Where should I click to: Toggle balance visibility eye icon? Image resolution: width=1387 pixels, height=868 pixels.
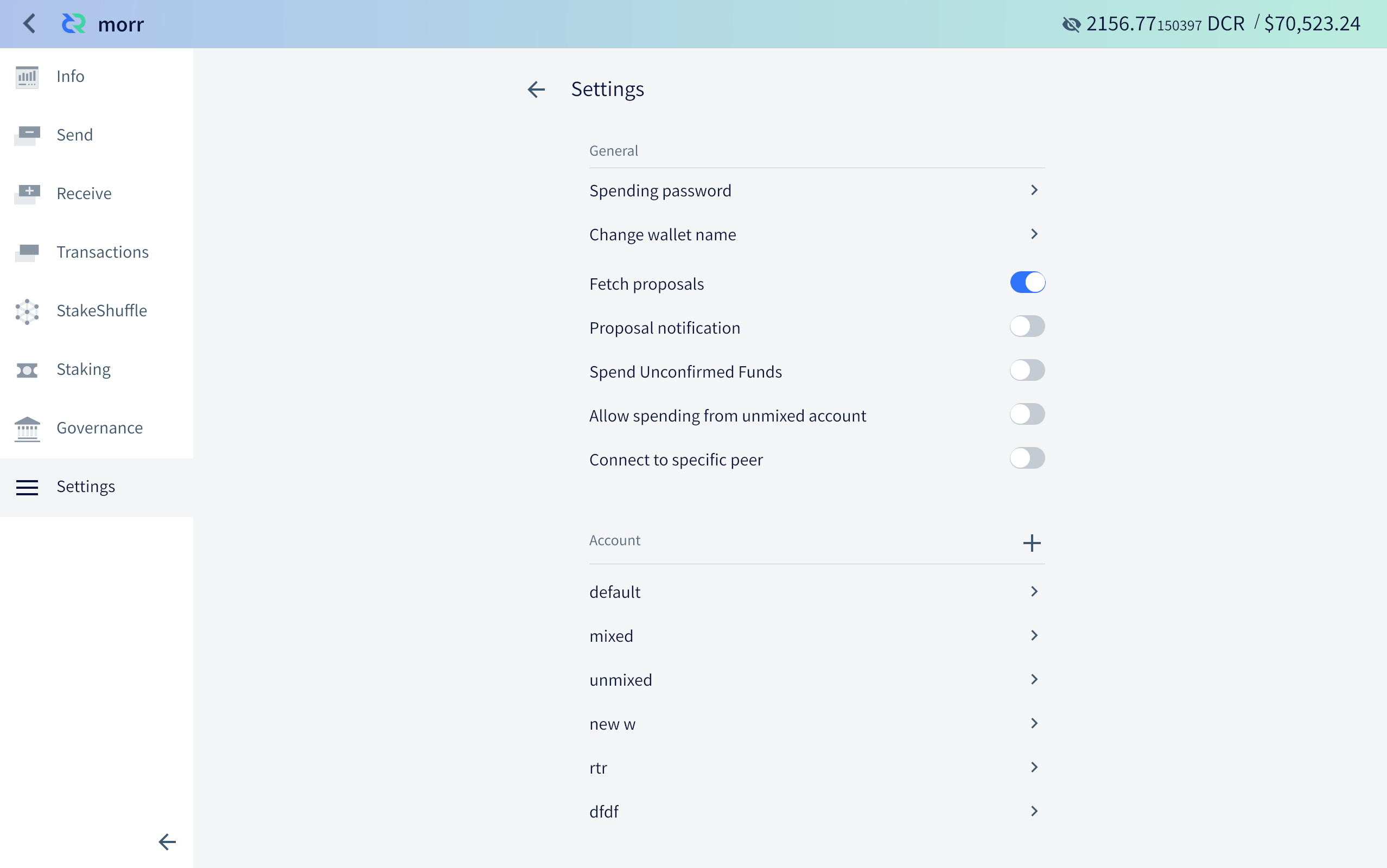1071,24
